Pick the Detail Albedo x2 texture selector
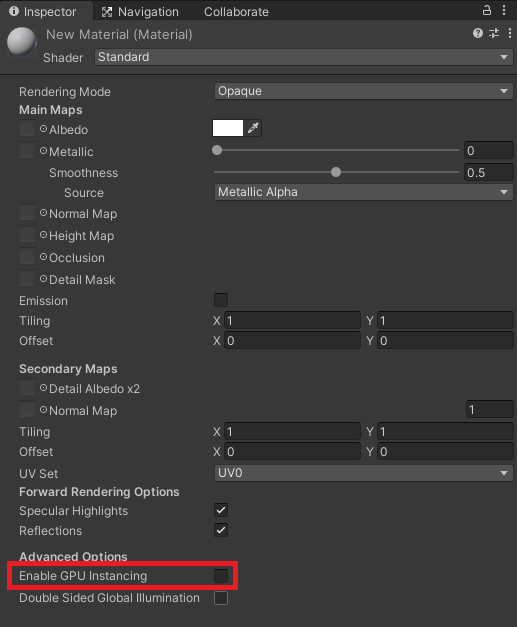The width and height of the screenshot is (517, 627). tap(44, 388)
